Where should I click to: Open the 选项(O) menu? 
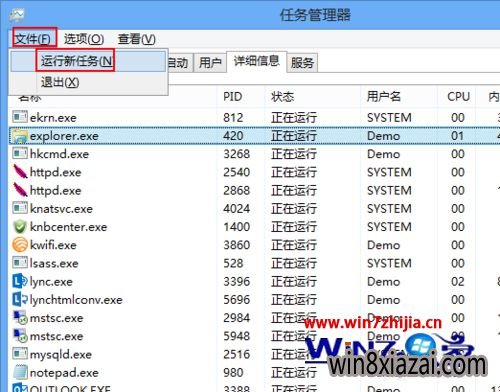click(x=84, y=39)
